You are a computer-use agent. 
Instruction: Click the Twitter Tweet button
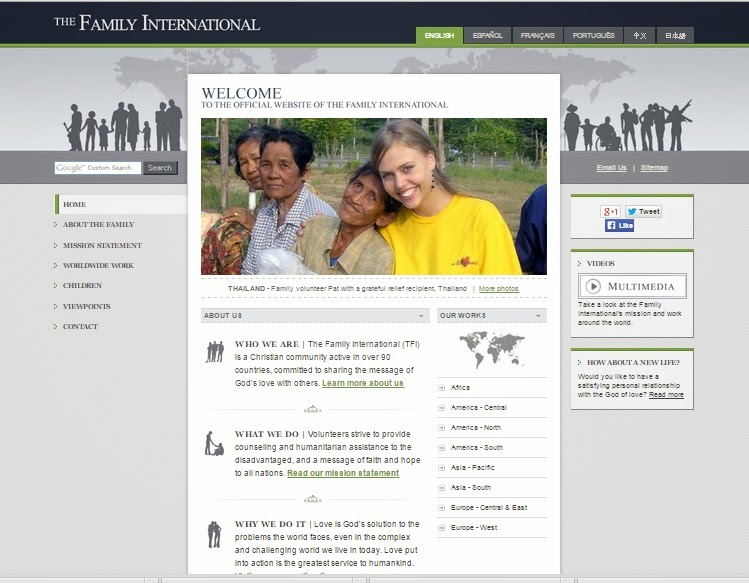tap(643, 211)
